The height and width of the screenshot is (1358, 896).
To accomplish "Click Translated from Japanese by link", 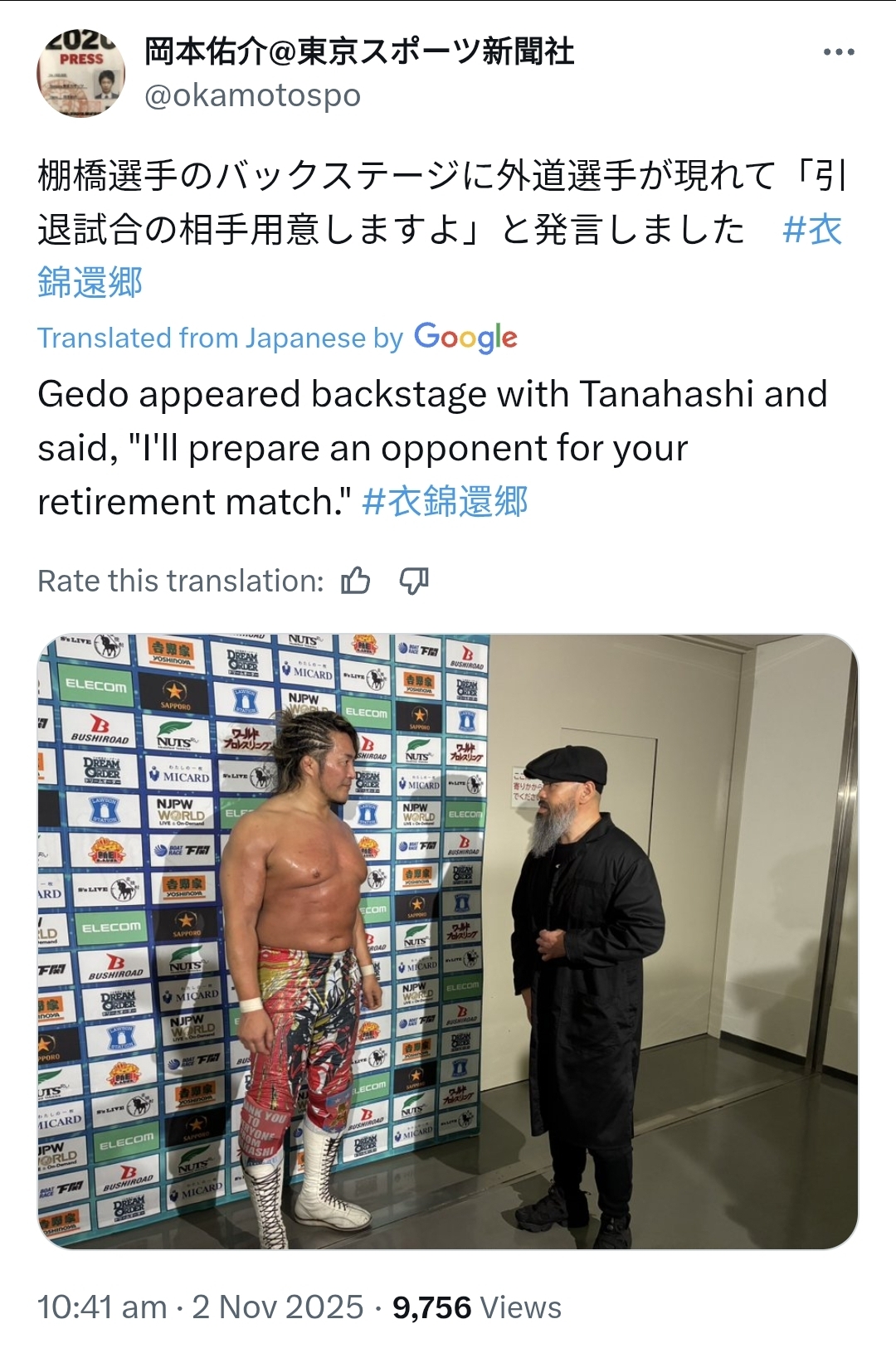I will (x=221, y=338).
